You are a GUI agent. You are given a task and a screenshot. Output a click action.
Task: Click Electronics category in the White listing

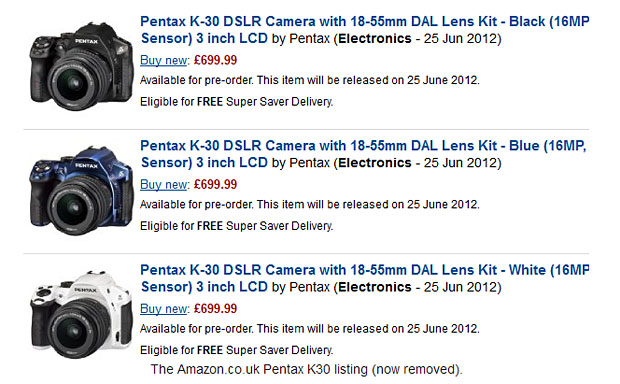pos(375,287)
